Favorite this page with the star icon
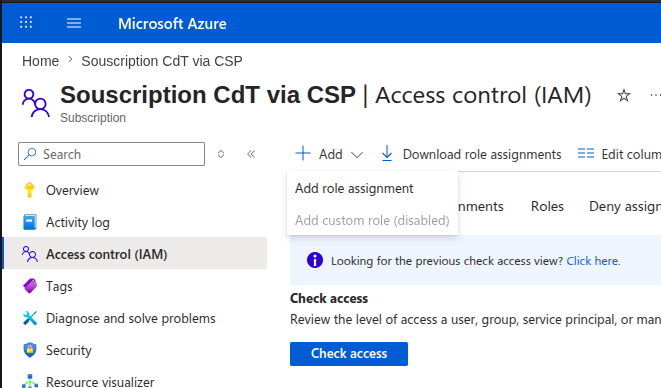 click(x=623, y=96)
